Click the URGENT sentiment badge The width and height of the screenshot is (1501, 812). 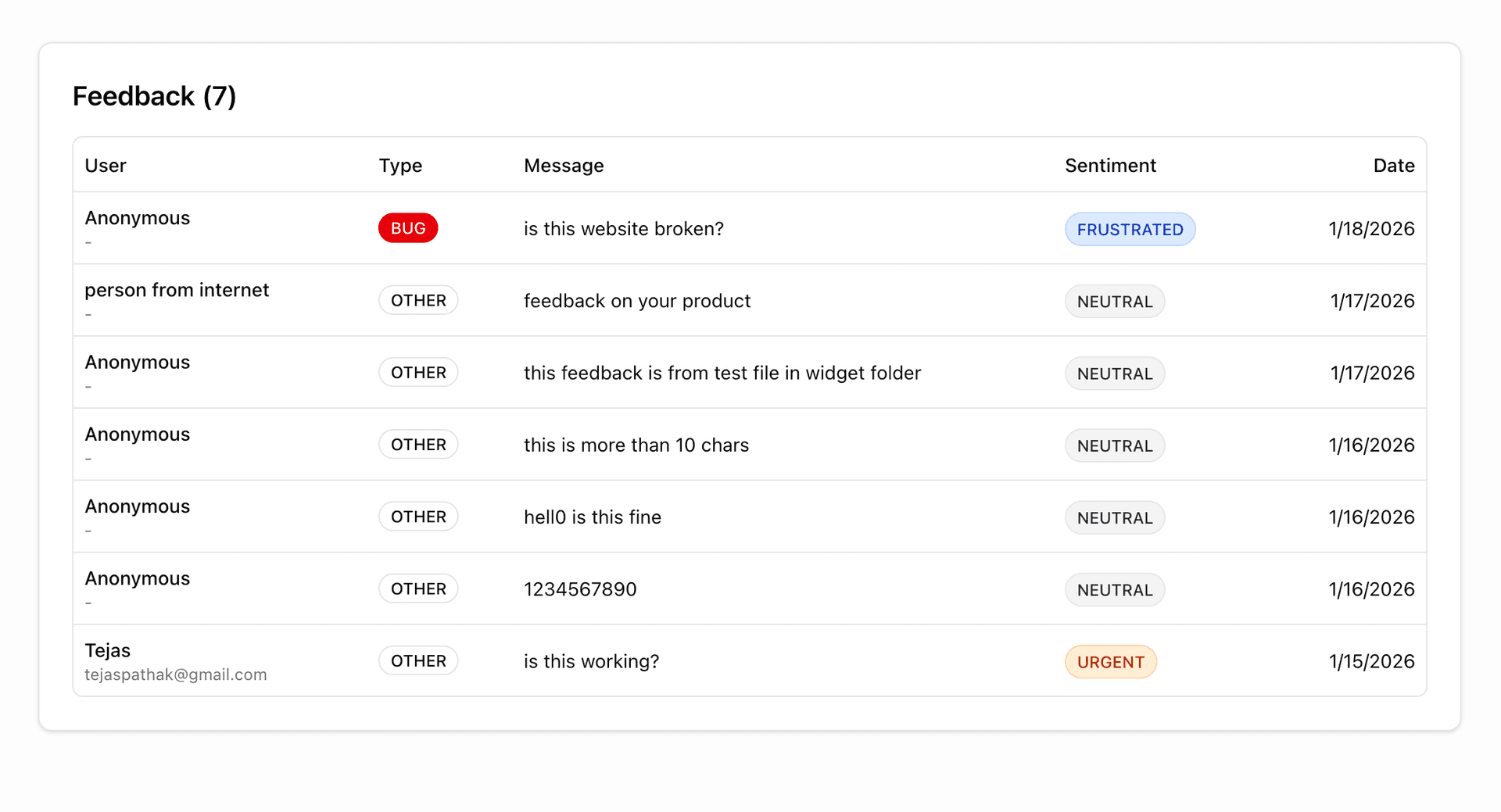pyautogui.click(x=1109, y=662)
